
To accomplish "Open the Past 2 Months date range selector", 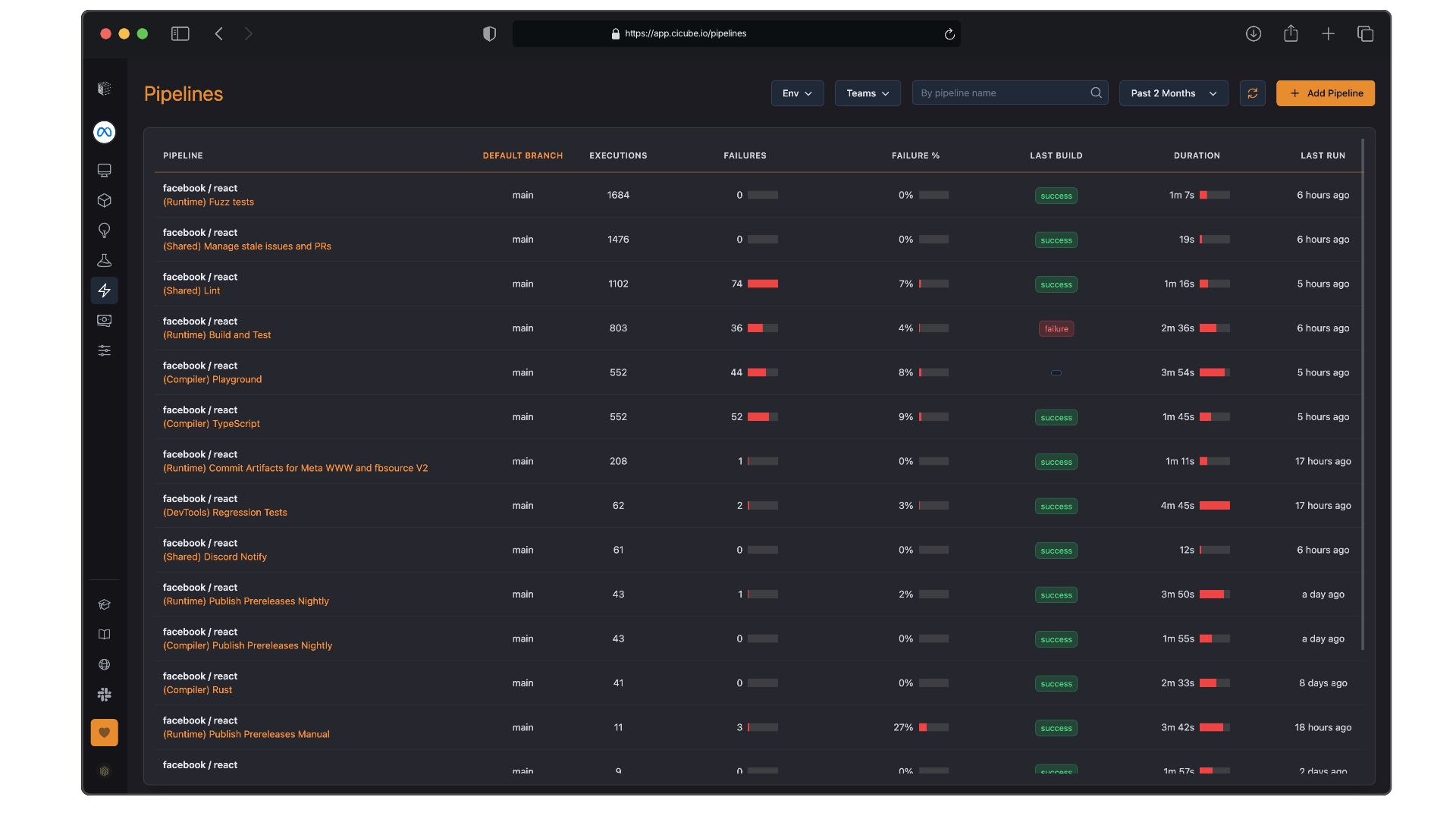I will coord(1173,93).
